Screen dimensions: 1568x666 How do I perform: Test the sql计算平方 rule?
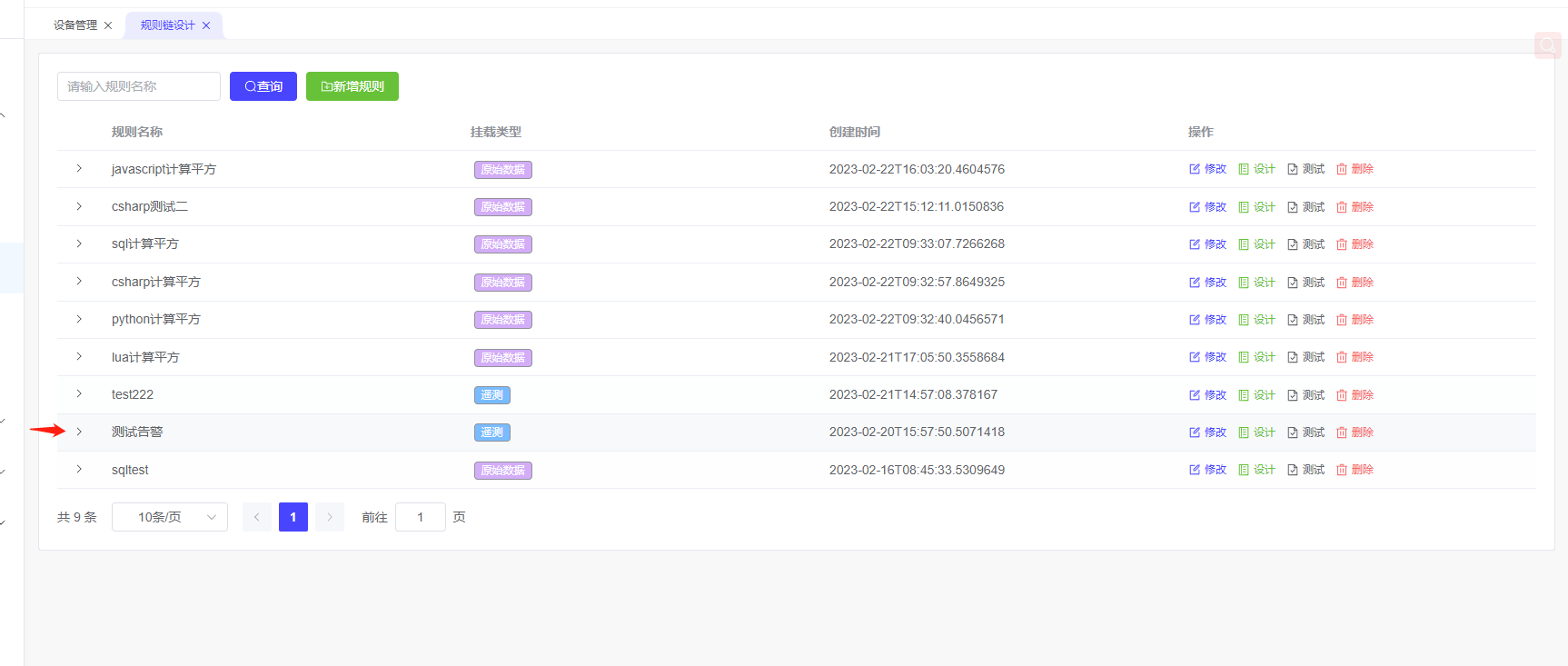(x=1305, y=244)
